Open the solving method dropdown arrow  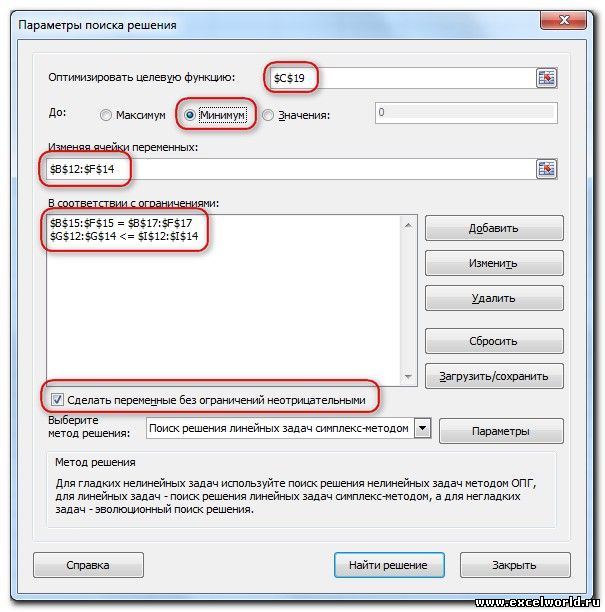[x=422, y=428]
